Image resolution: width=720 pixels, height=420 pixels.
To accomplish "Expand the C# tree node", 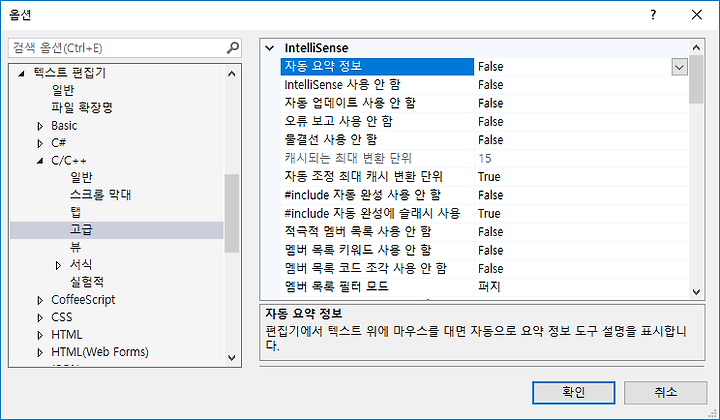I will click(40, 143).
